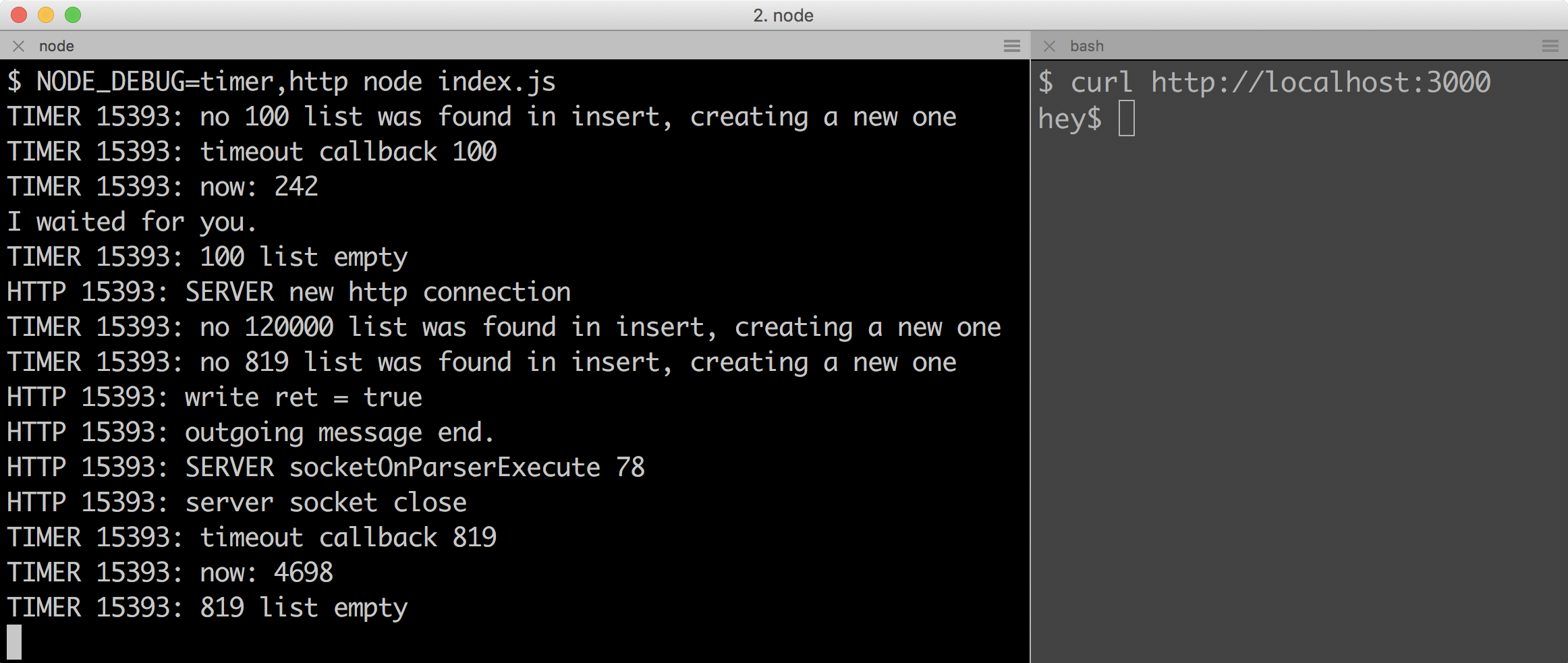Click the curl http://localhost:3000 command line
This screenshot has height=663, width=1568.
[1281, 82]
